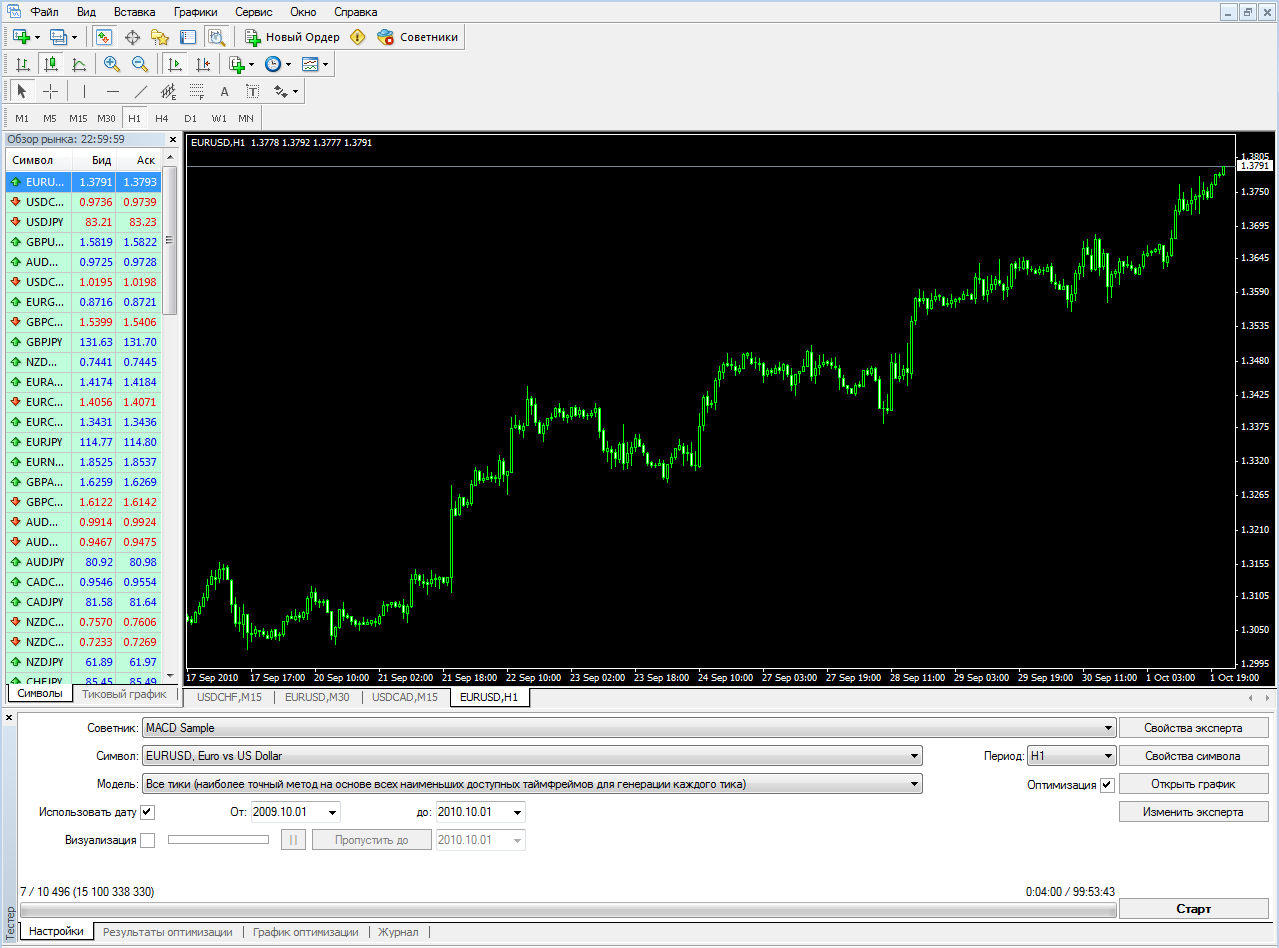Expand the chart templates dropdown
The height and width of the screenshot is (948, 1279).
pyautogui.click(x=325, y=64)
